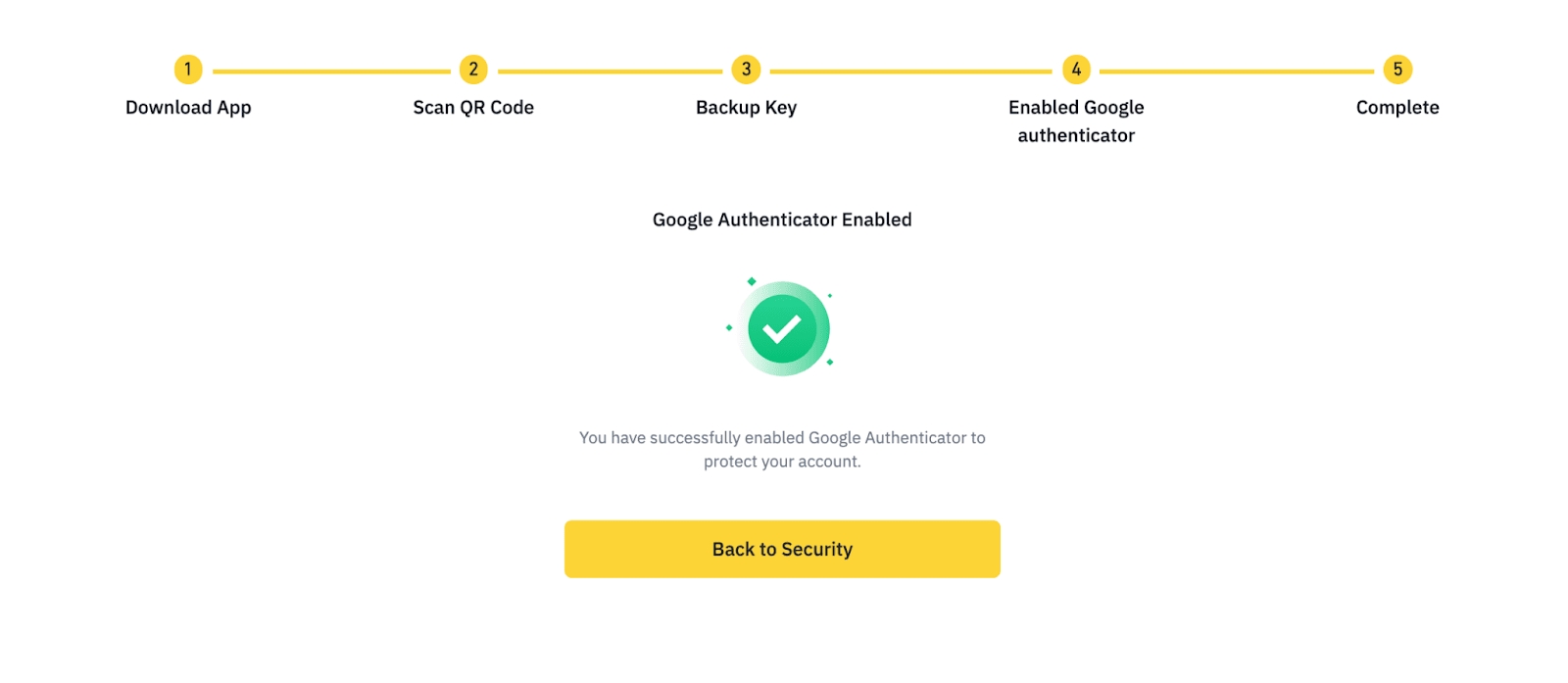
Task: Click the step 5 number circle
Action: click(x=1397, y=70)
